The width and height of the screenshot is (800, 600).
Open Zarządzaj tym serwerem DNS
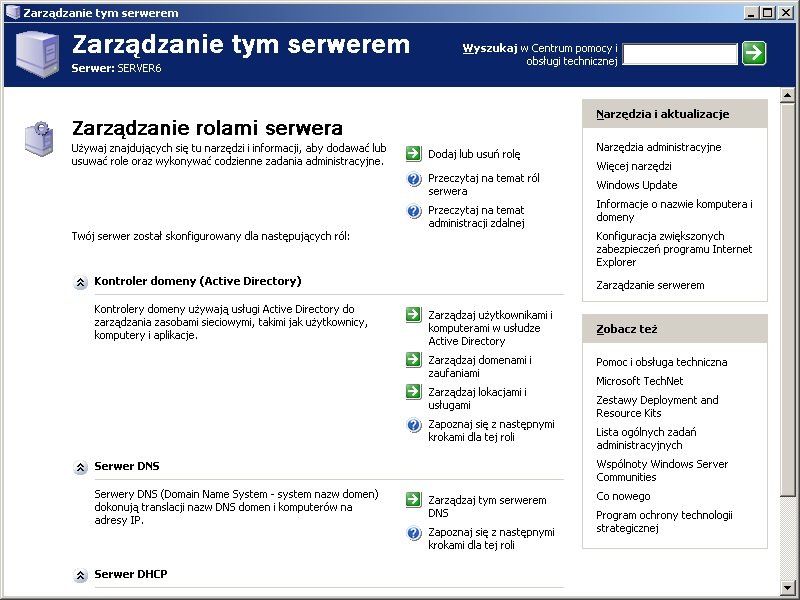click(487, 506)
